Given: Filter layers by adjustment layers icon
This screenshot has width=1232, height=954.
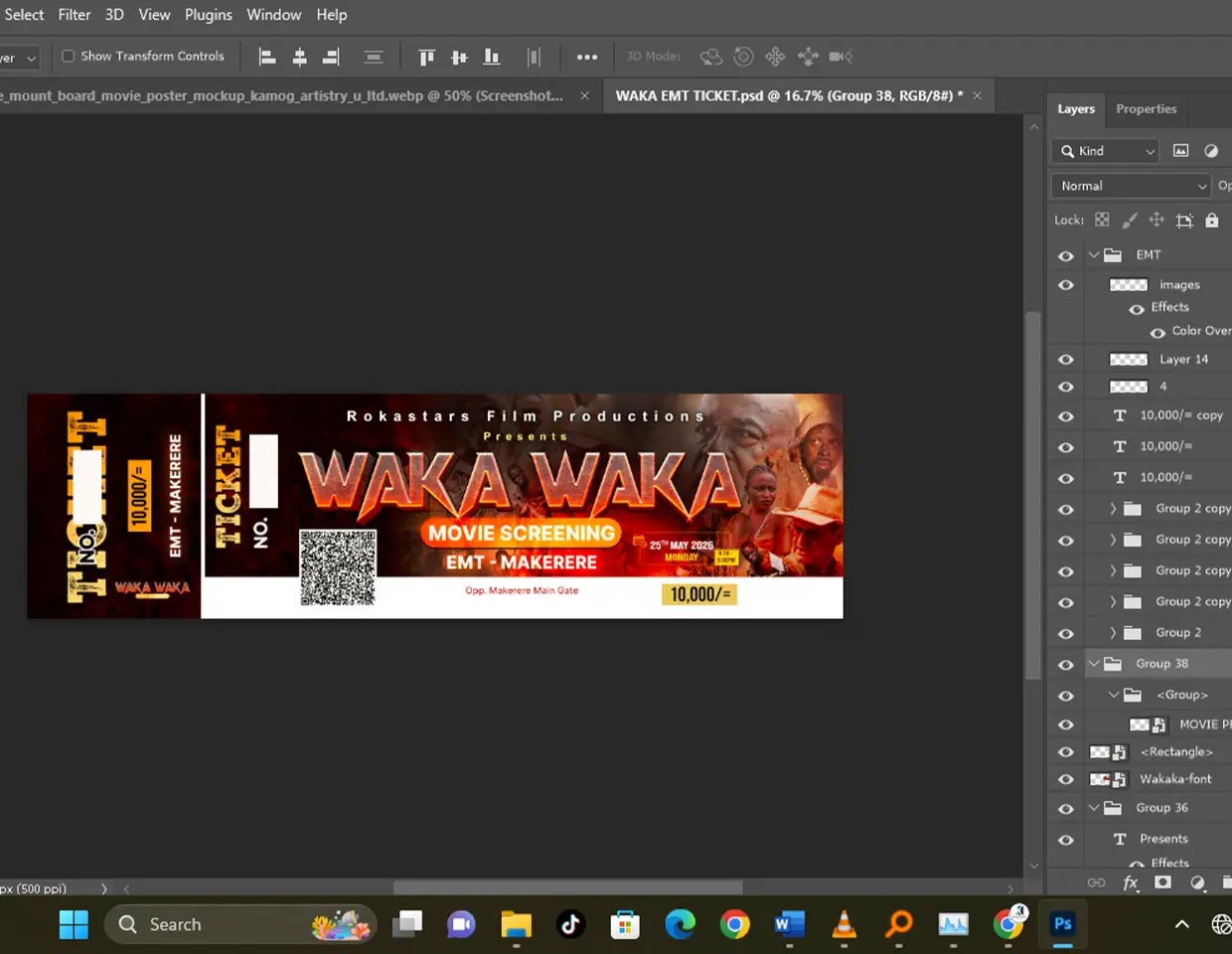Looking at the screenshot, I should tap(1211, 151).
